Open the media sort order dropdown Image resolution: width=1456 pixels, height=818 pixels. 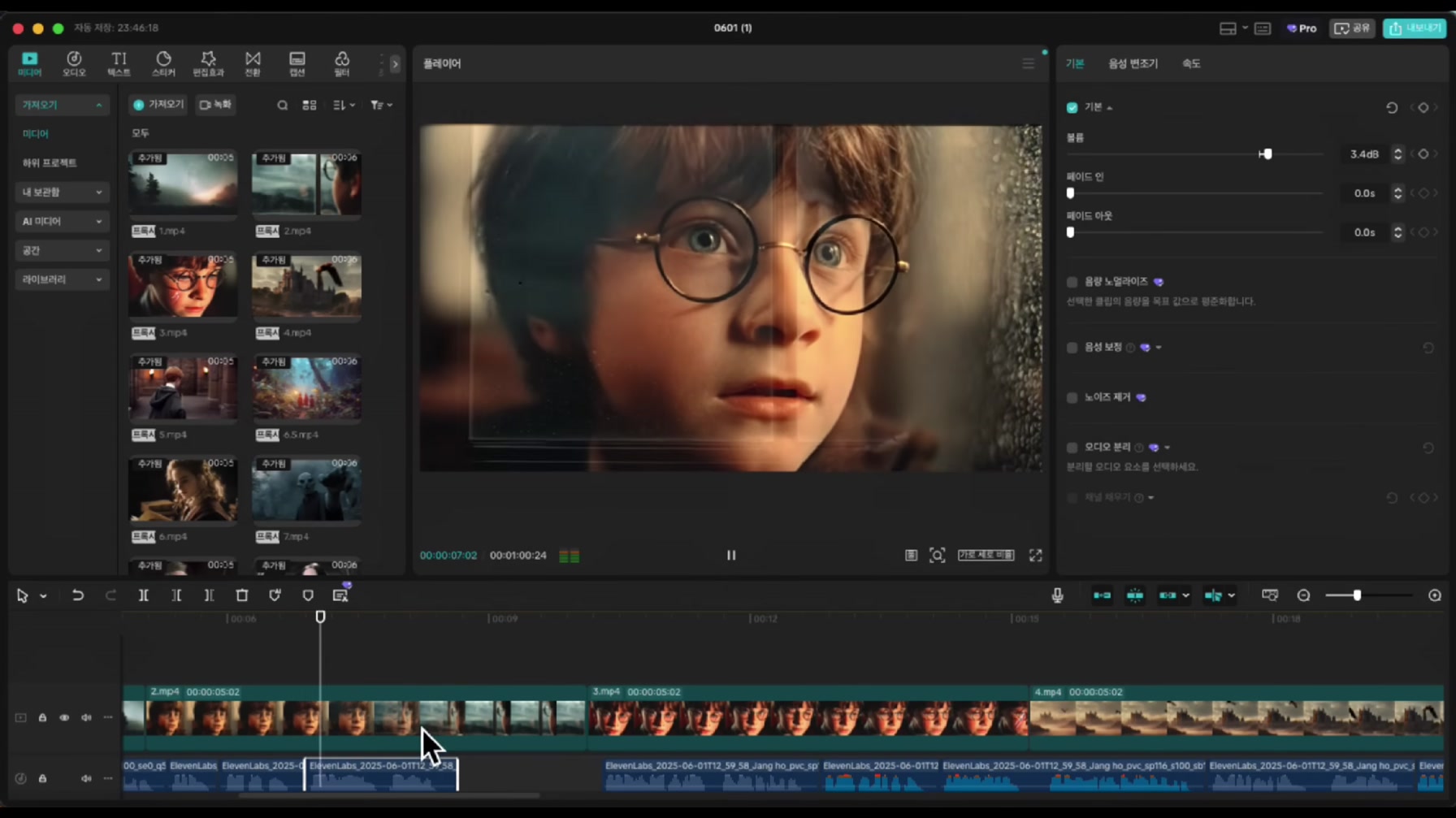coord(344,105)
